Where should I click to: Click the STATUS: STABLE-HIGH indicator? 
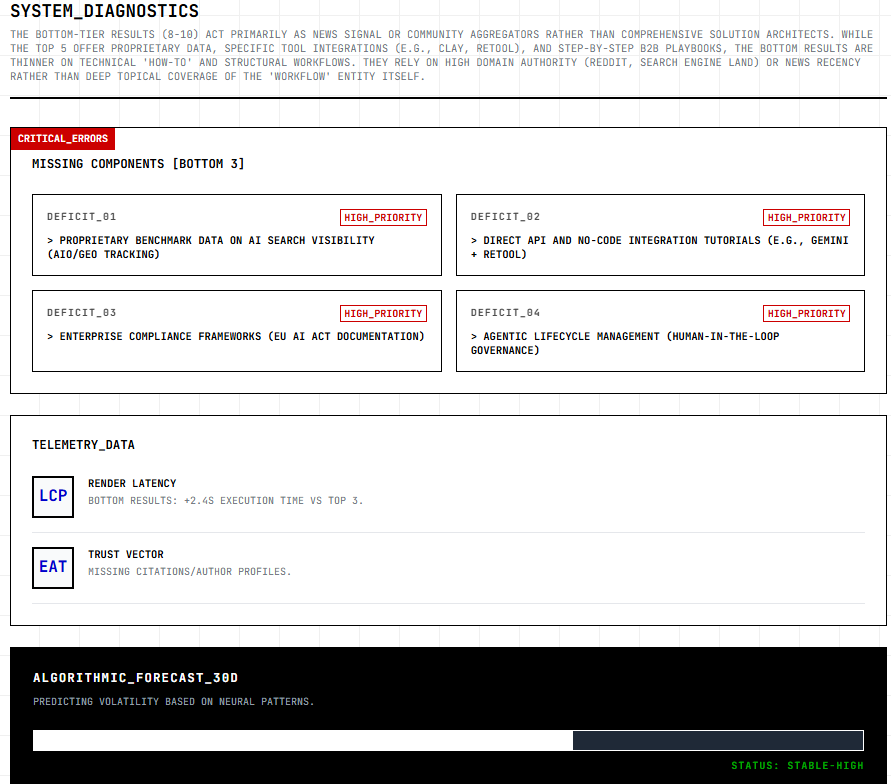[x=796, y=766]
